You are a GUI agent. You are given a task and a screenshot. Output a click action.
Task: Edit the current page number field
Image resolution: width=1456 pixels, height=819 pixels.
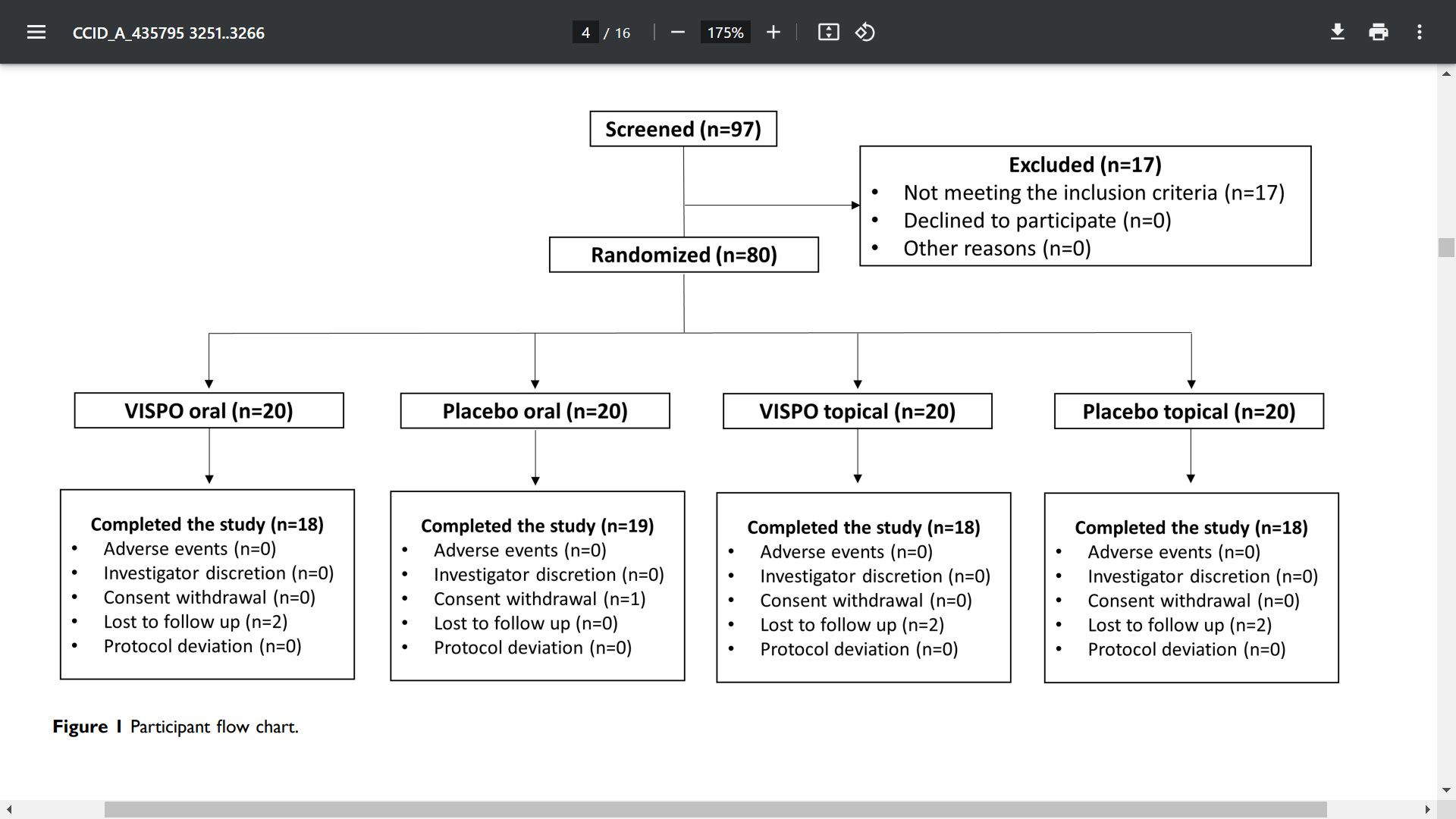(585, 33)
